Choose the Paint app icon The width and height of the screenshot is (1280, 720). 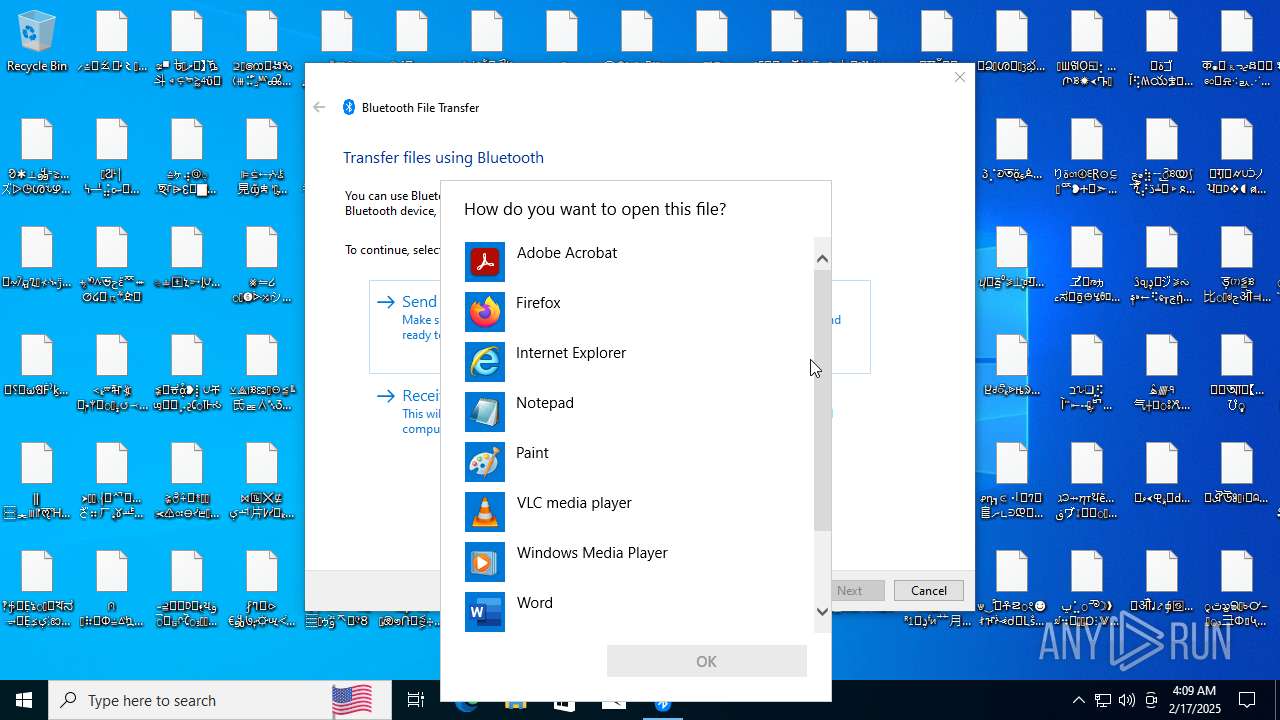pyautogui.click(x=485, y=462)
